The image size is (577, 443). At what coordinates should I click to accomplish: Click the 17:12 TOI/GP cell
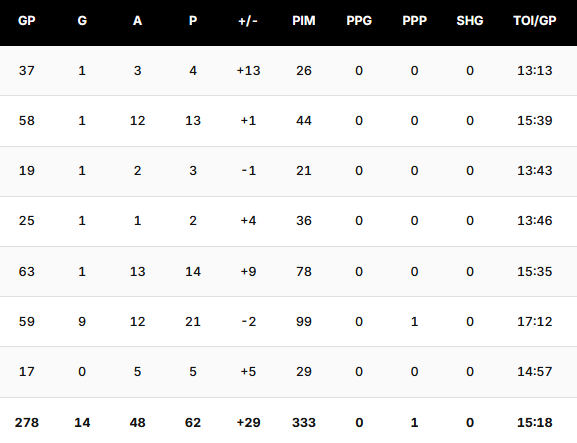click(x=535, y=322)
